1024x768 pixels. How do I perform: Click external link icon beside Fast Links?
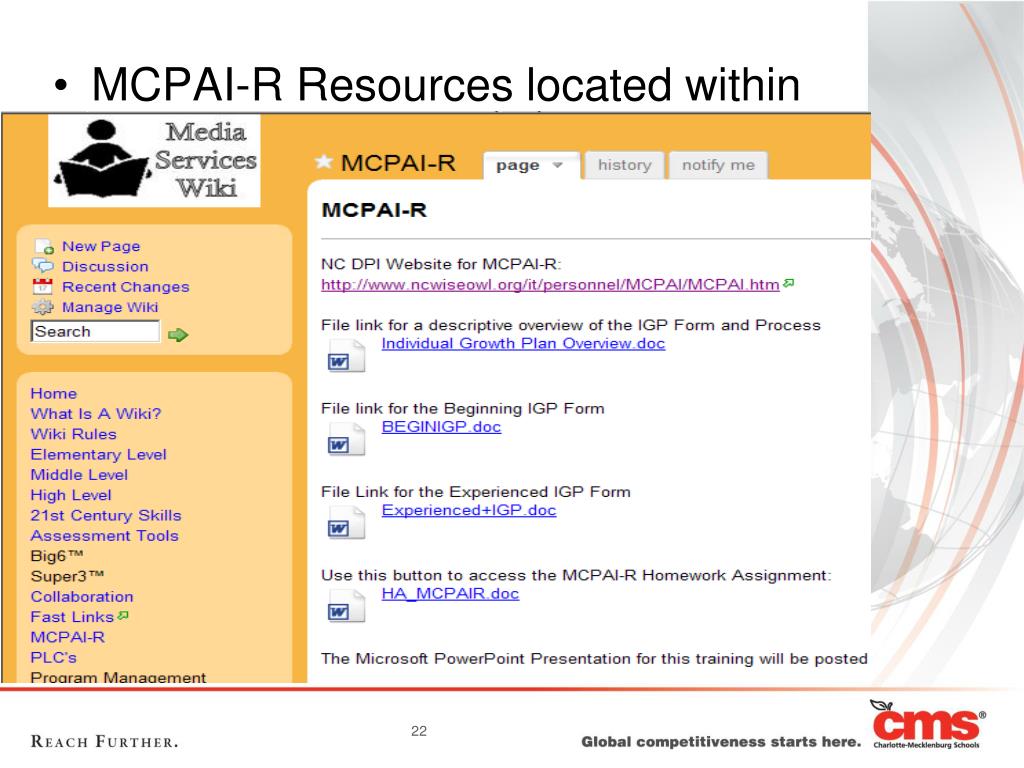[x=123, y=615]
